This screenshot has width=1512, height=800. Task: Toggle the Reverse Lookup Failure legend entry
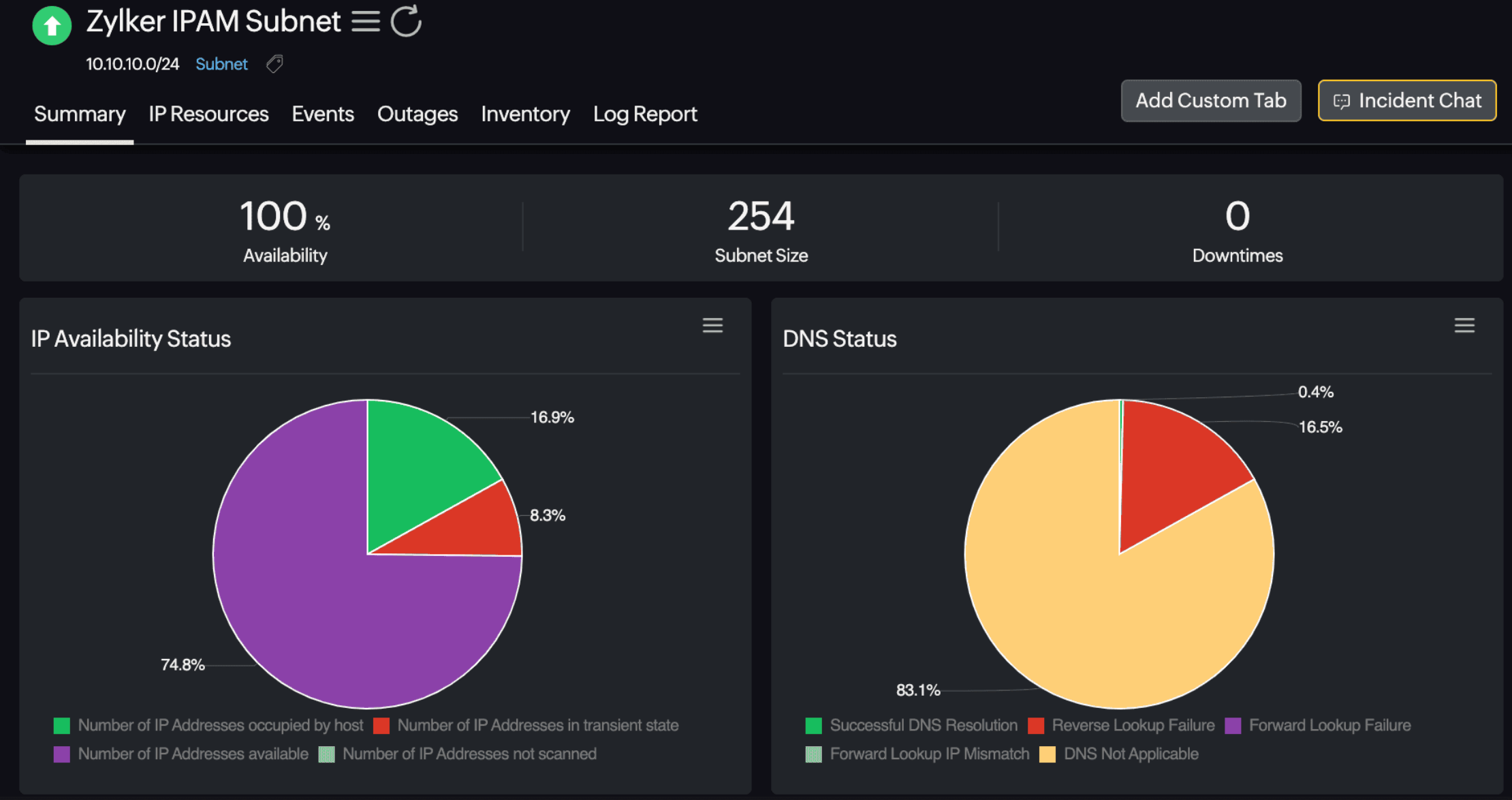coord(1132,725)
